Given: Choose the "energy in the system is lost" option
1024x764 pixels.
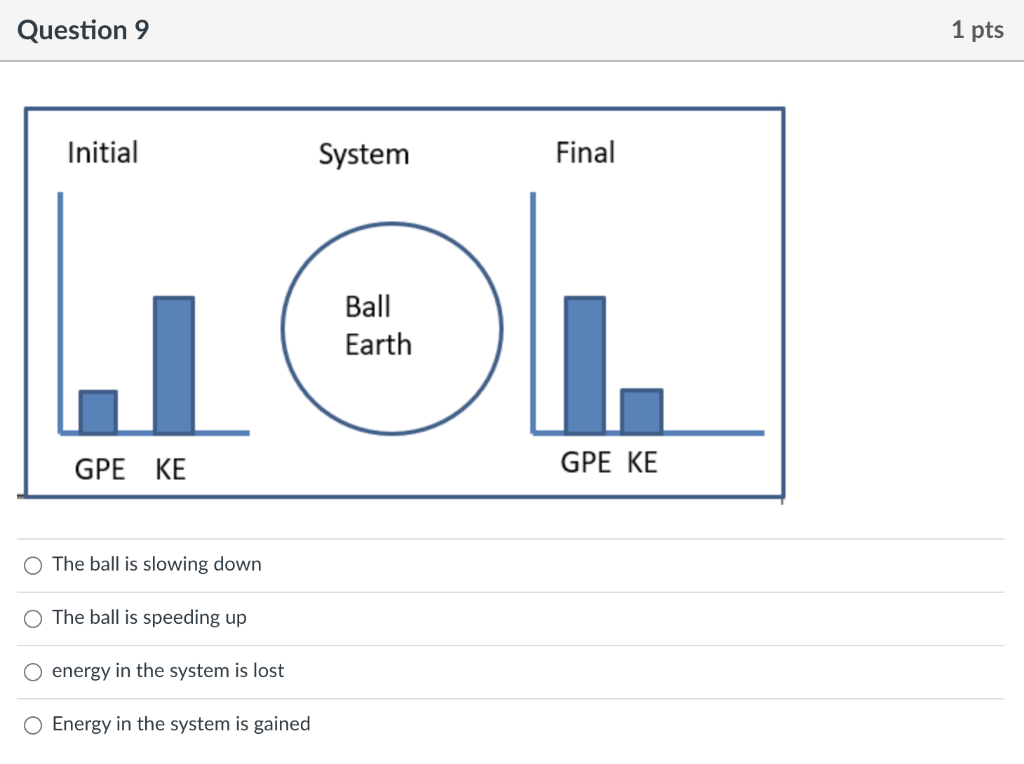Looking at the screenshot, I should (33, 672).
